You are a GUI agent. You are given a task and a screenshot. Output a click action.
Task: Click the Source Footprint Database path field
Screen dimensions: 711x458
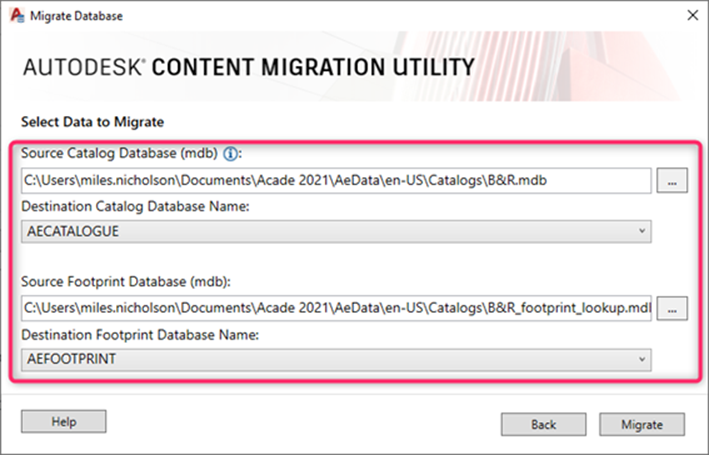coord(336,308)
